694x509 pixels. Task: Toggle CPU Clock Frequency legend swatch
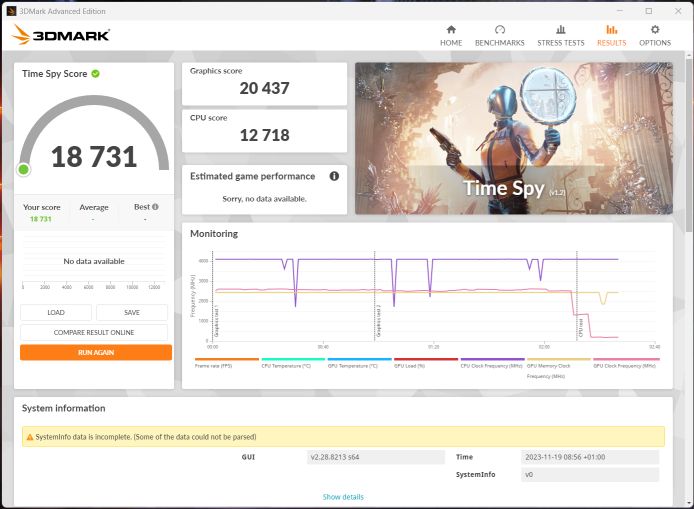[x=492, y=359]
